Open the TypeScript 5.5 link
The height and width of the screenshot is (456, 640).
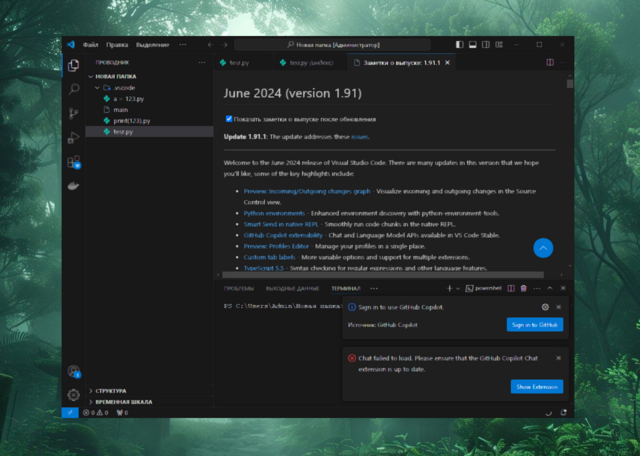(x=263, y=268)
